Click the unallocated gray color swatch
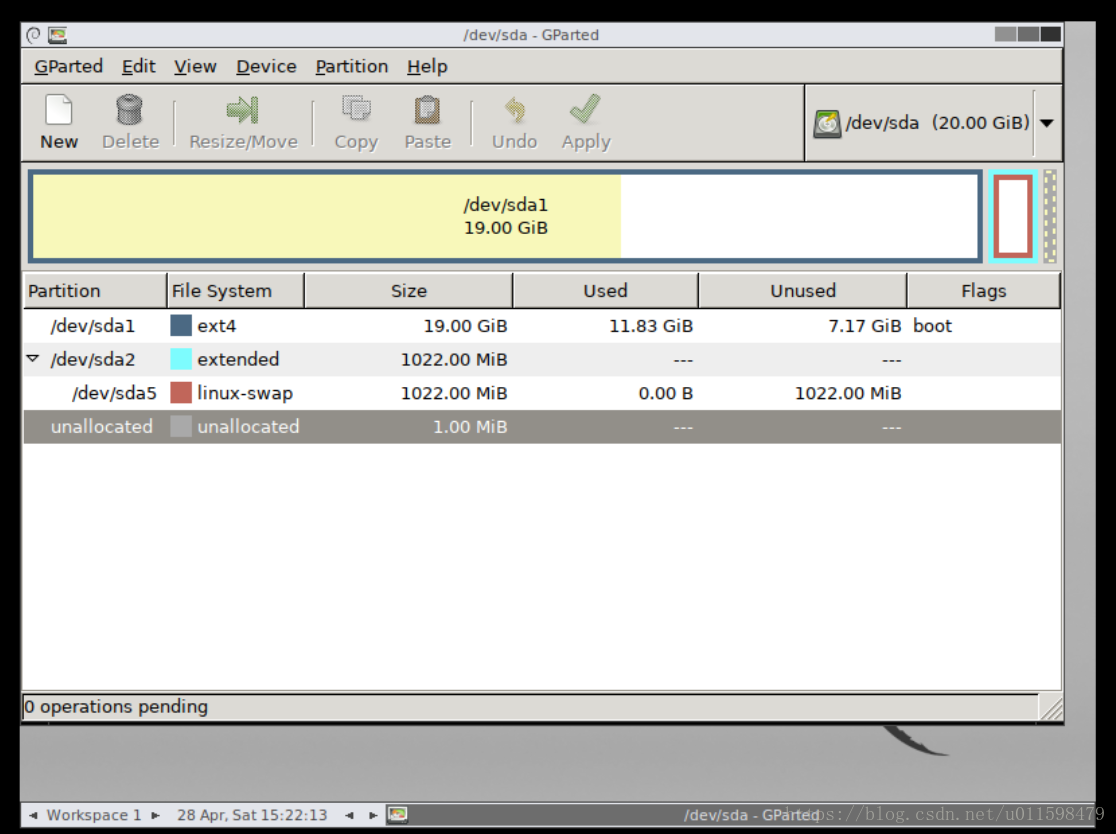 coord(181,426)
